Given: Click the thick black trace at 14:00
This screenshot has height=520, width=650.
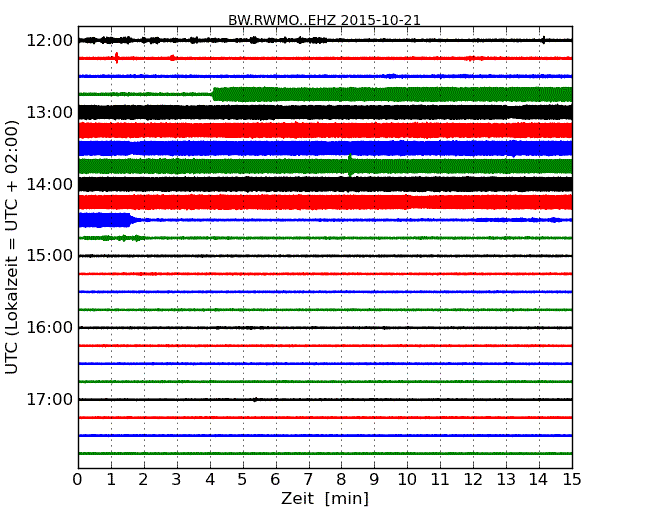Looking at the screenshot, I should 325,184.
